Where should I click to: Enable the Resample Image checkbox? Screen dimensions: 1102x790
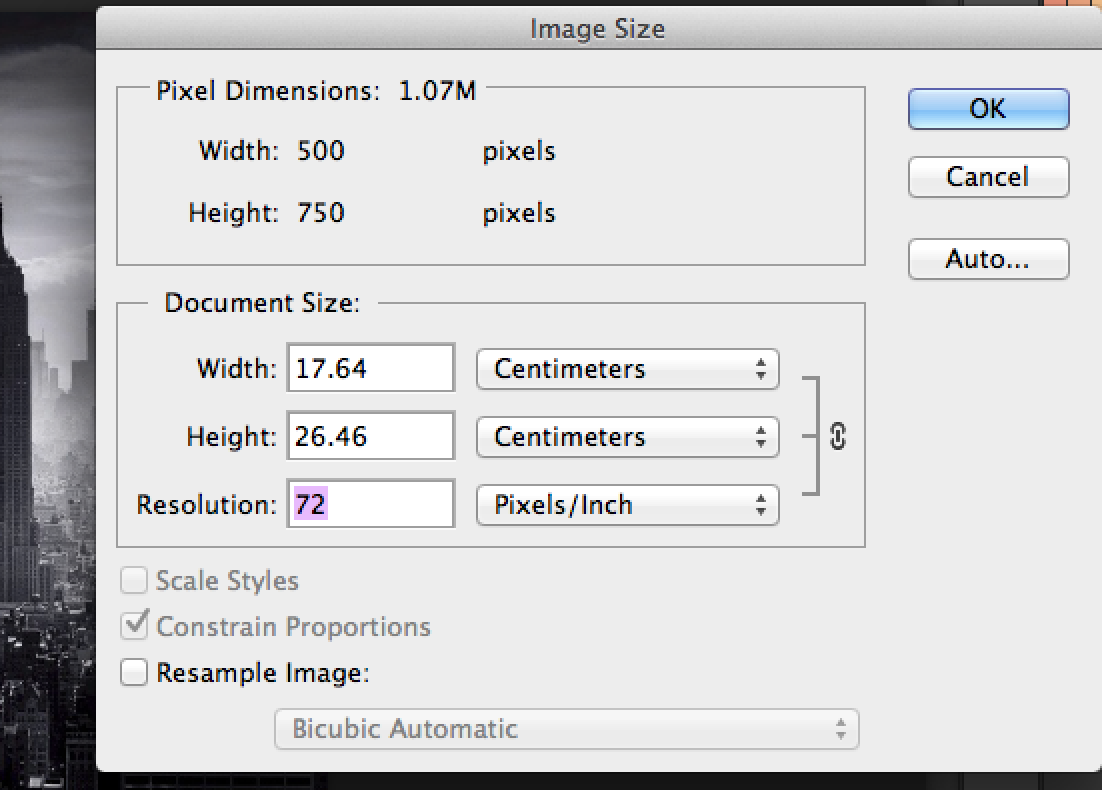pos(133,673)
